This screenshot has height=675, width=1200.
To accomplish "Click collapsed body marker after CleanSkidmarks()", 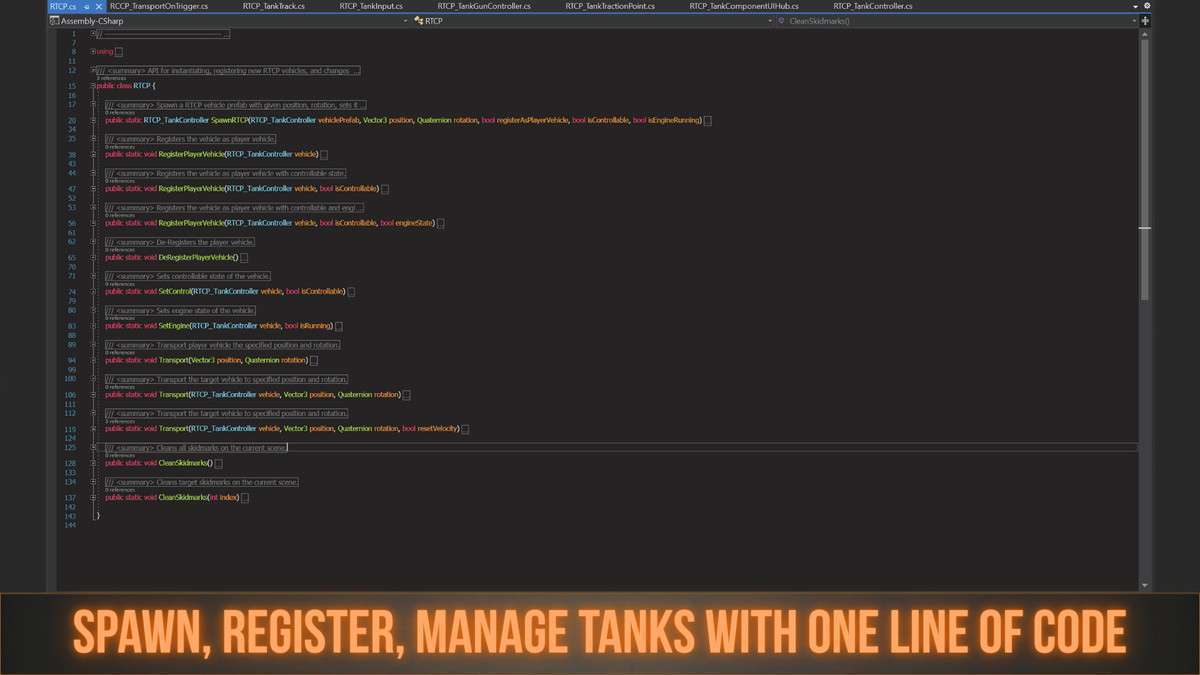I will [x=219, y=463].
